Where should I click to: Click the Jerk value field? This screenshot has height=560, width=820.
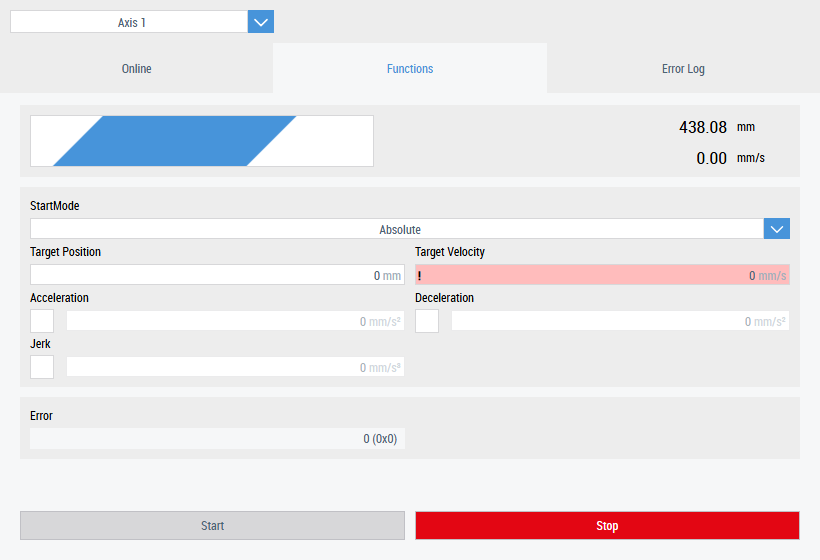coord(235,367)
